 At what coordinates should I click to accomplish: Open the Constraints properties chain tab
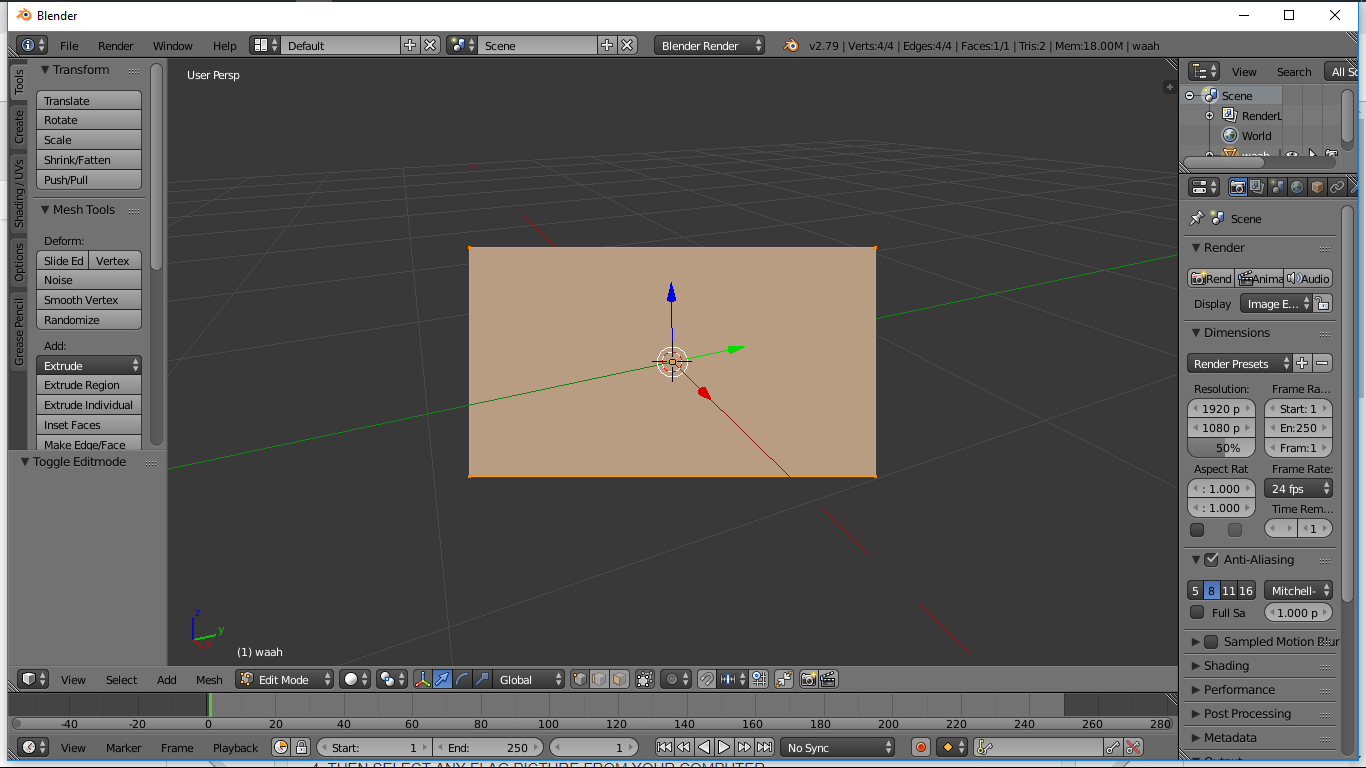(x=1337, y=187)
